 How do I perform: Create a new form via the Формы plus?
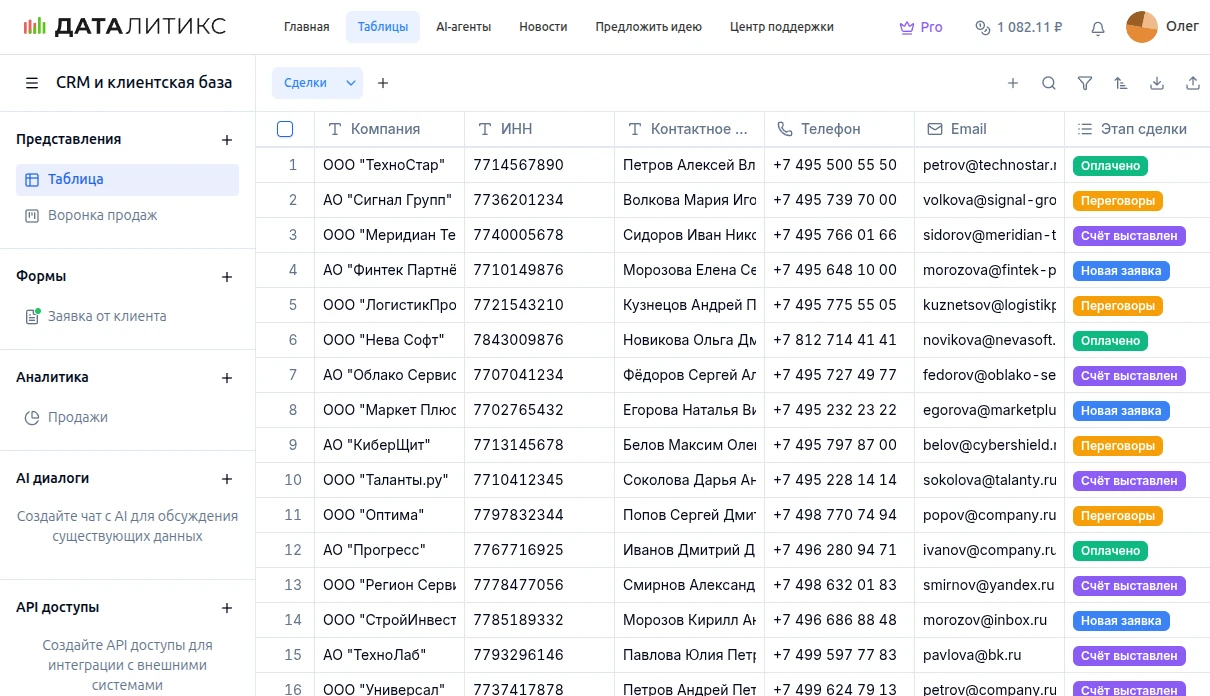point(227,277)
